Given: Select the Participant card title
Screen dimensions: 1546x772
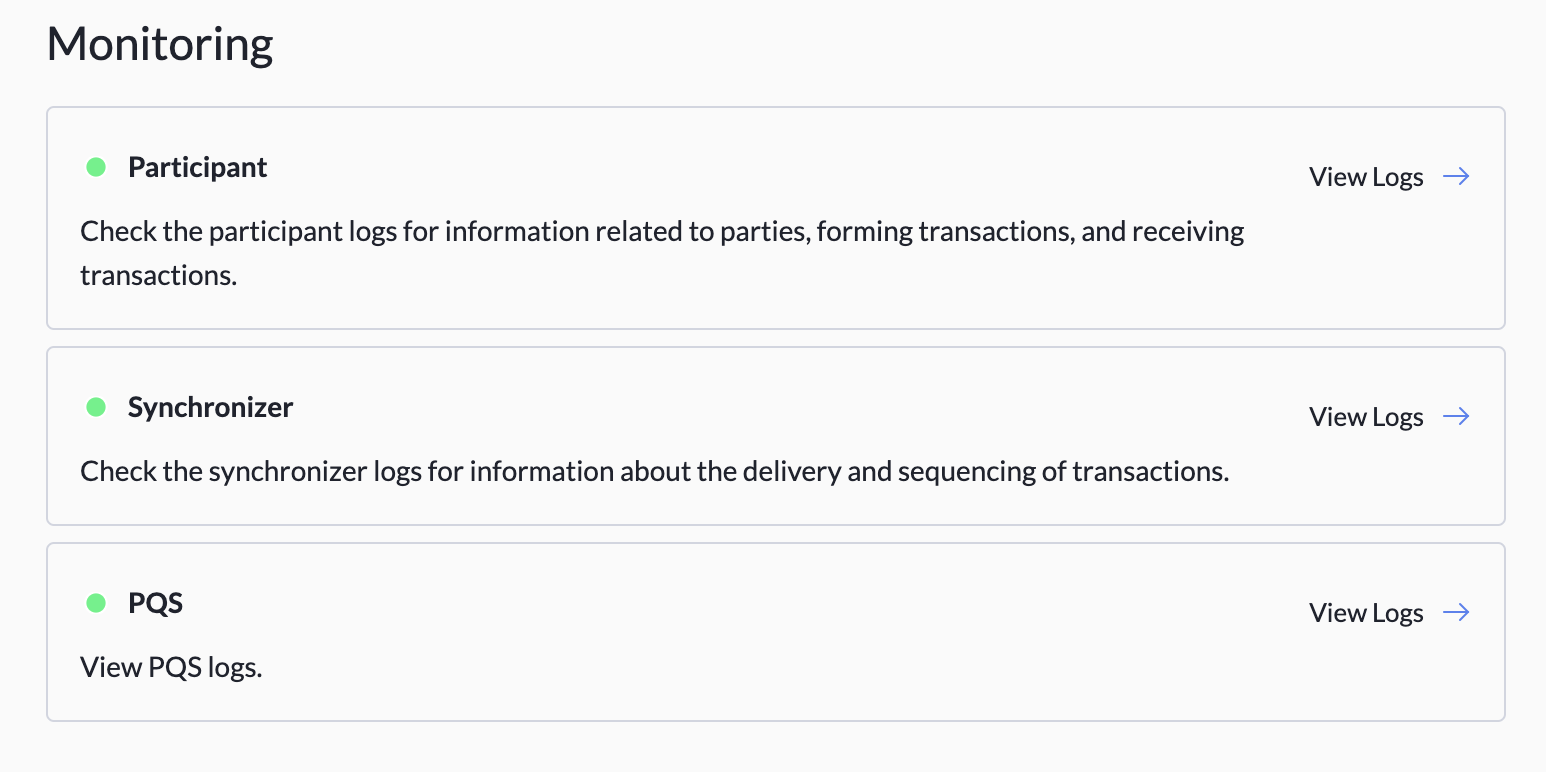Looking at the screenshot, I should 197,167.
